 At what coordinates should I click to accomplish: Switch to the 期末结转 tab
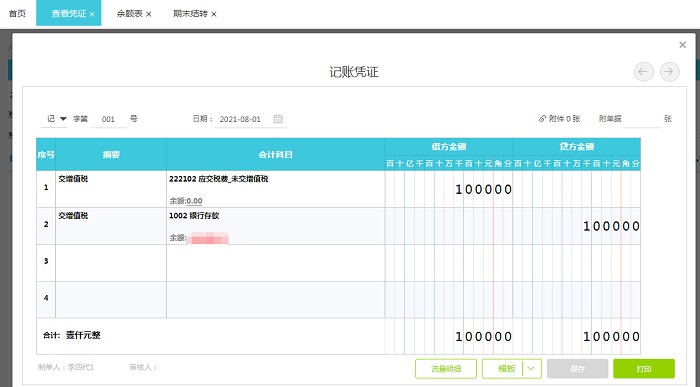point(190,13)
